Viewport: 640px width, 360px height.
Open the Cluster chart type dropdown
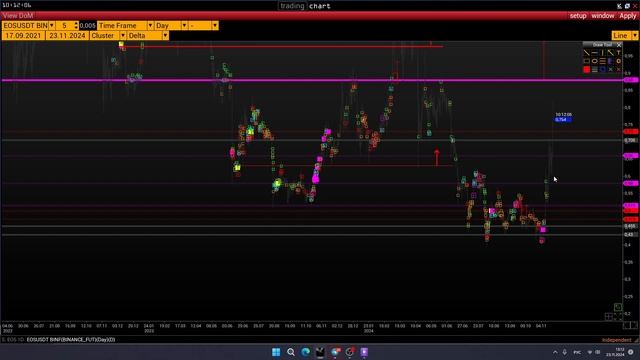pos(122,36)
